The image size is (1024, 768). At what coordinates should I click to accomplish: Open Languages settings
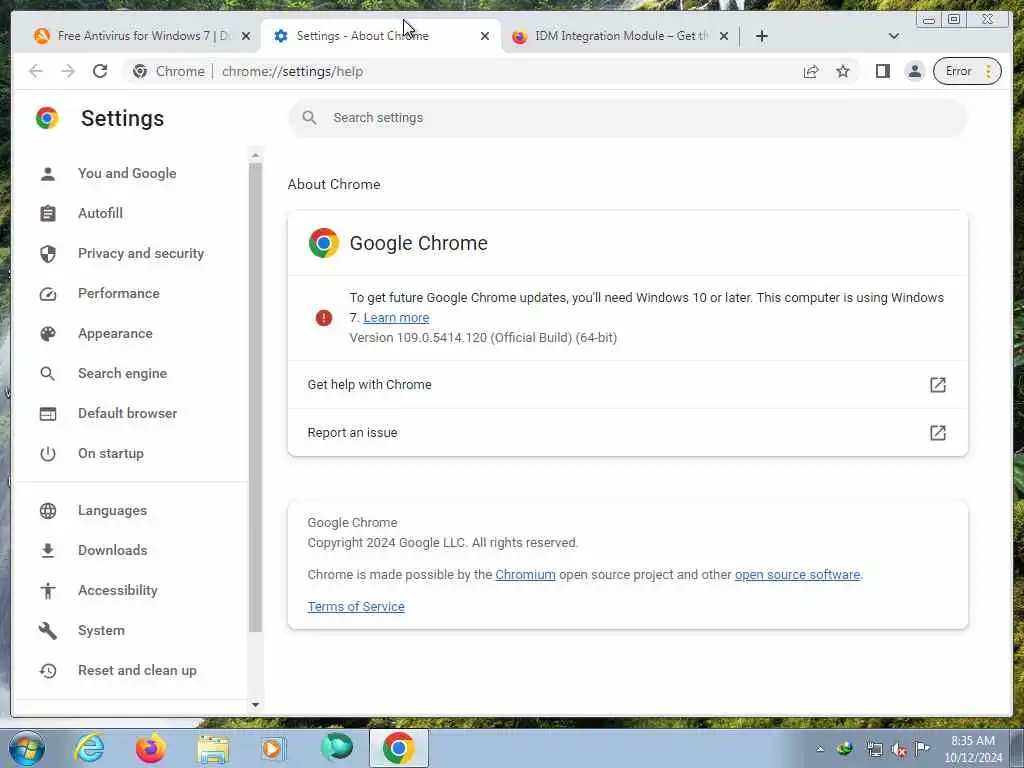[x=112, y=510]
